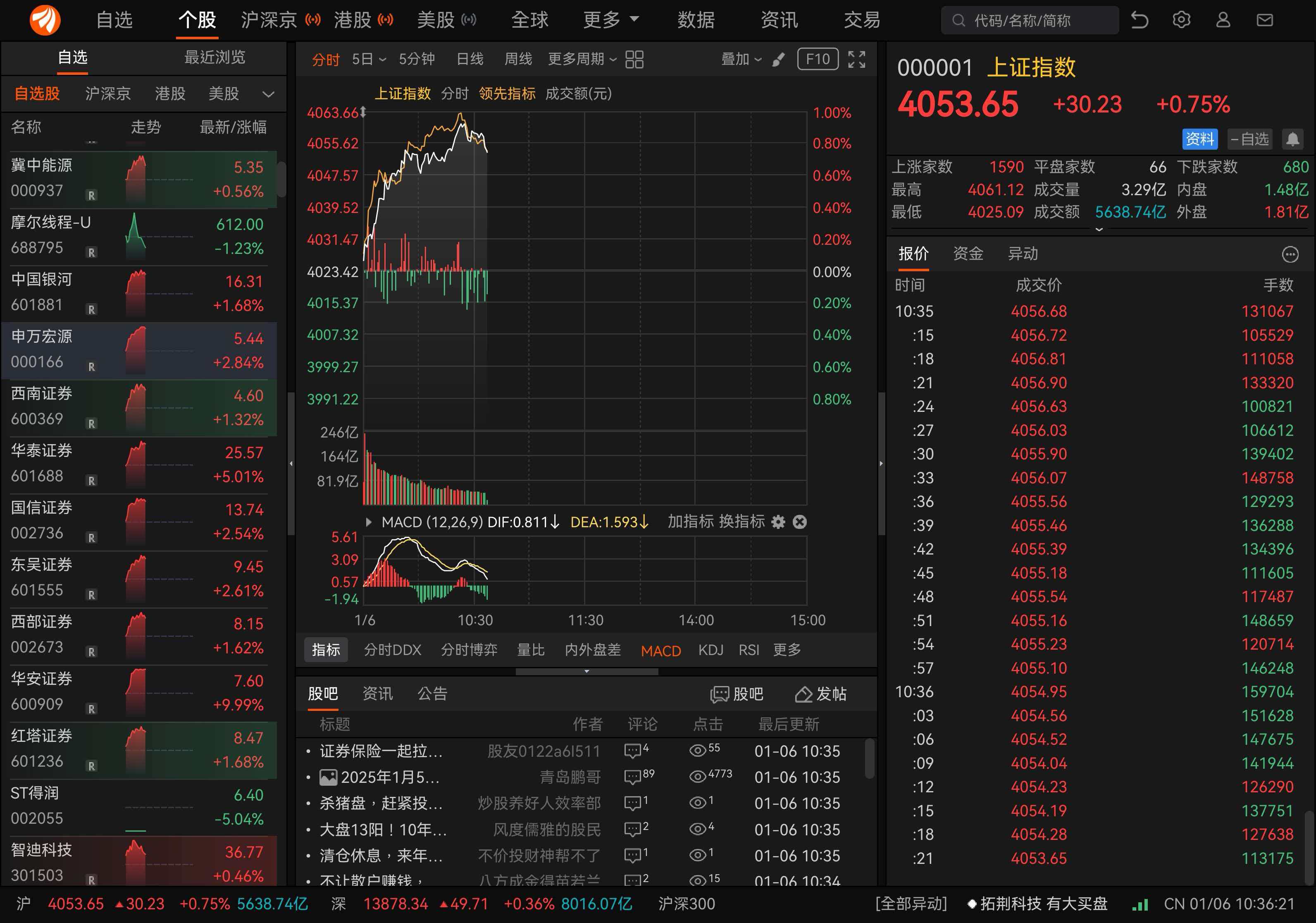1316x923 pixels.
Task: Remove 上证指数 from watchlist with 自选 toggle
Action: 1249,139
